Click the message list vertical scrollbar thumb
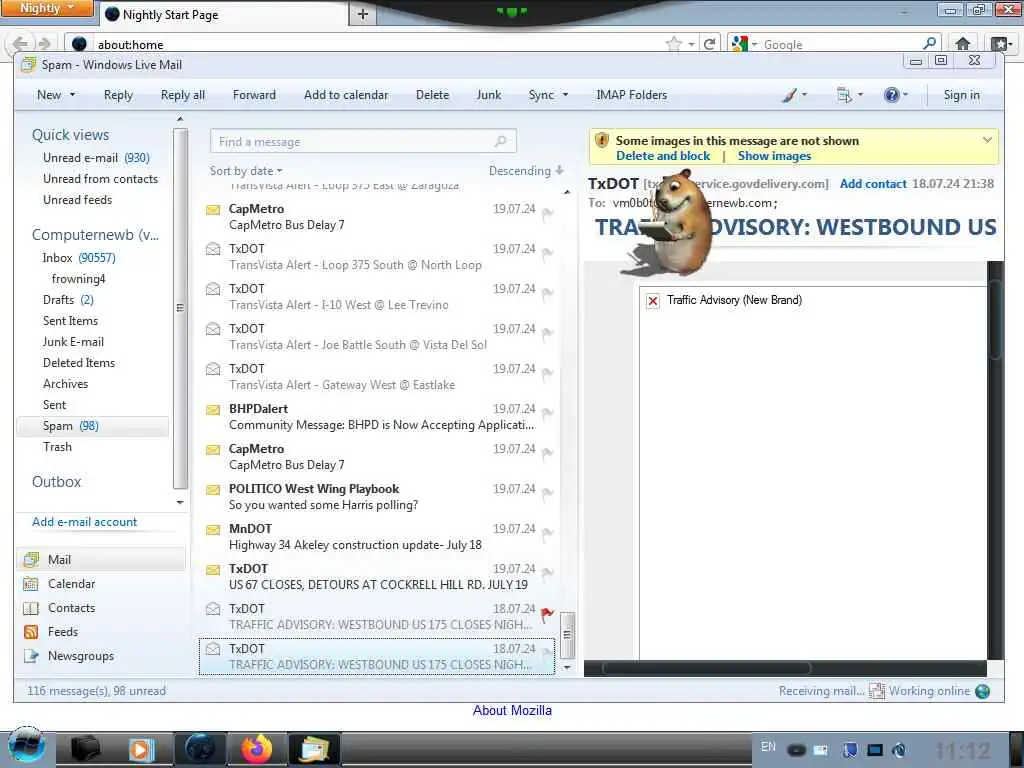 pos(568,635)
